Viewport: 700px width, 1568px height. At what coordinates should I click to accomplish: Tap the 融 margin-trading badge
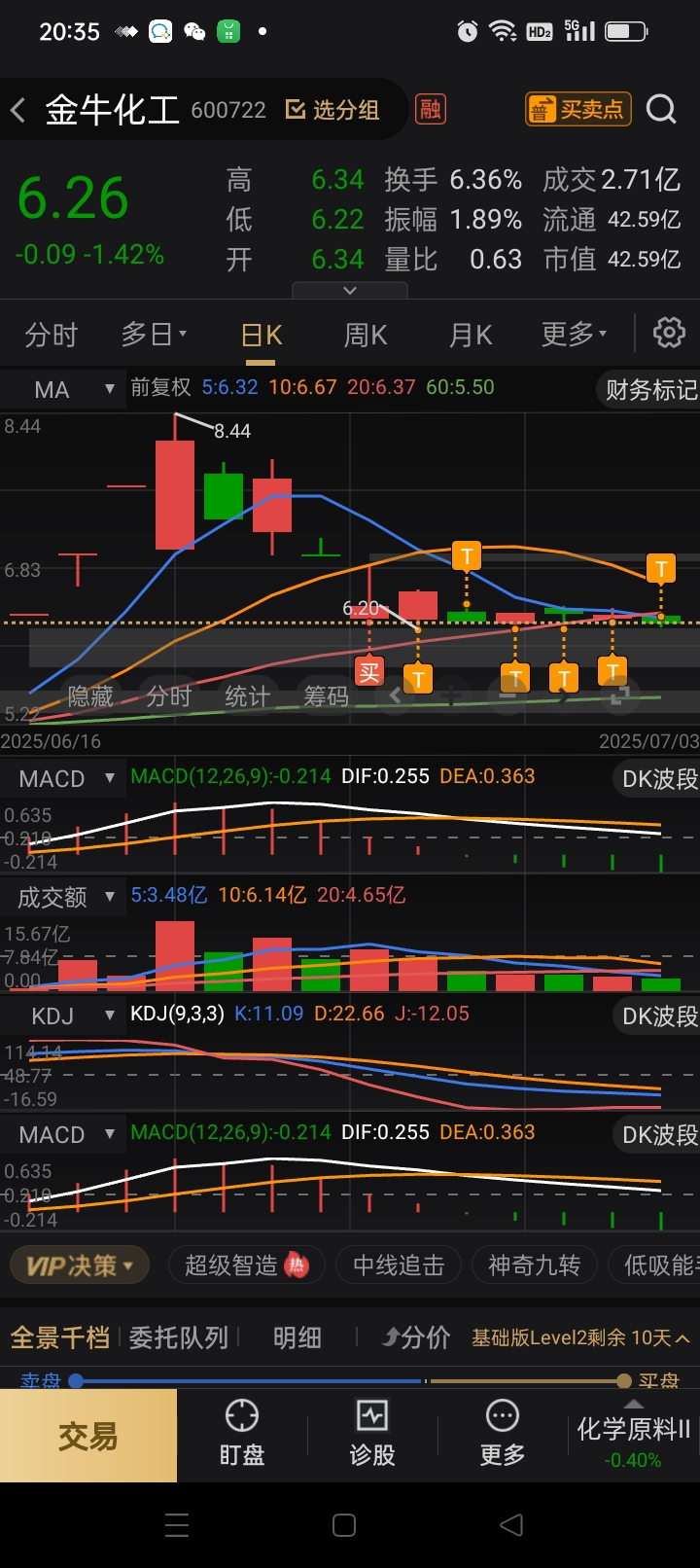430,109
